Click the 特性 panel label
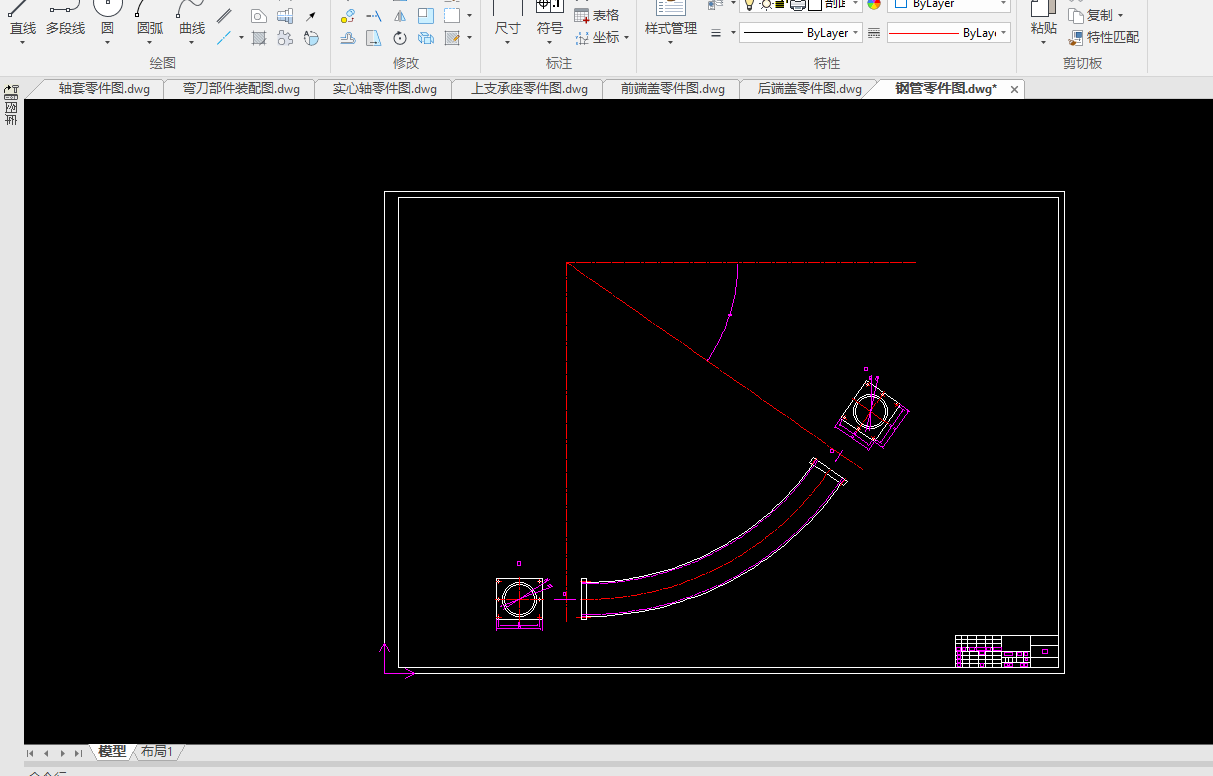1213x776 pixels. pyautogui.click(x=827, y=63)
